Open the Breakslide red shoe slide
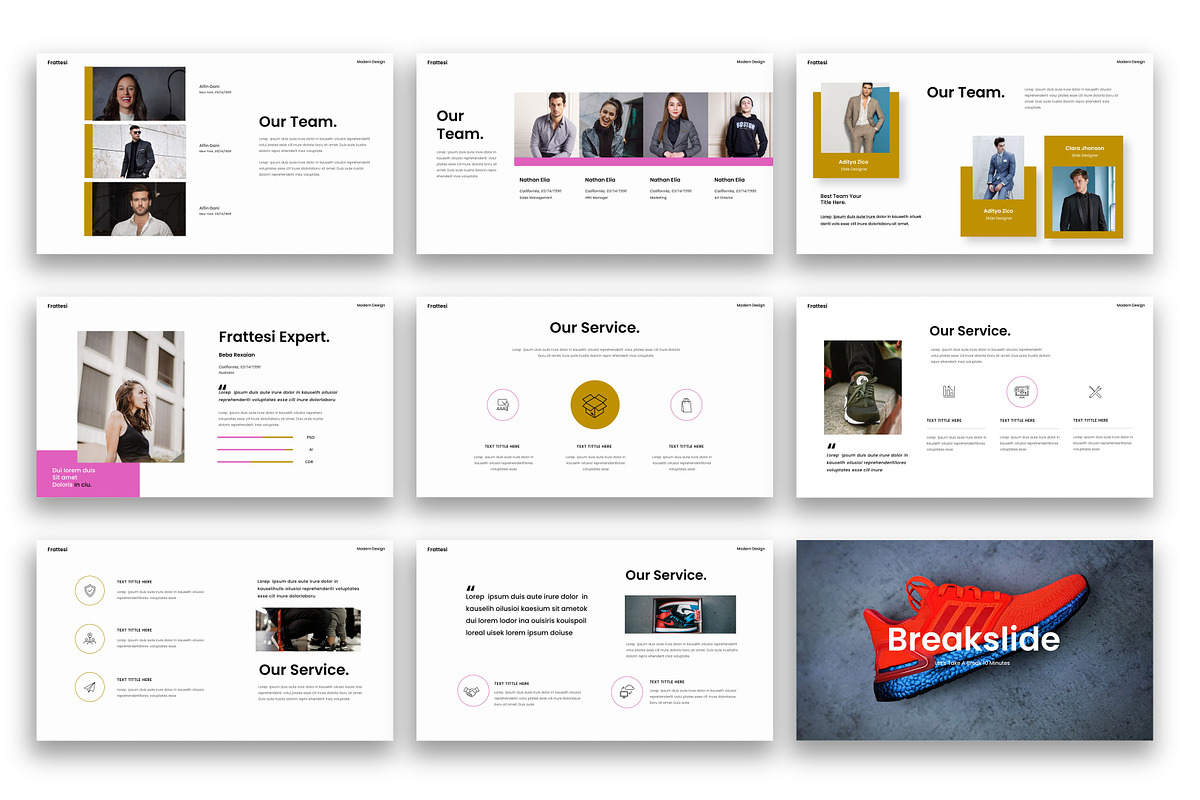This screenshot has height=800, width=1200. (974, 641)
